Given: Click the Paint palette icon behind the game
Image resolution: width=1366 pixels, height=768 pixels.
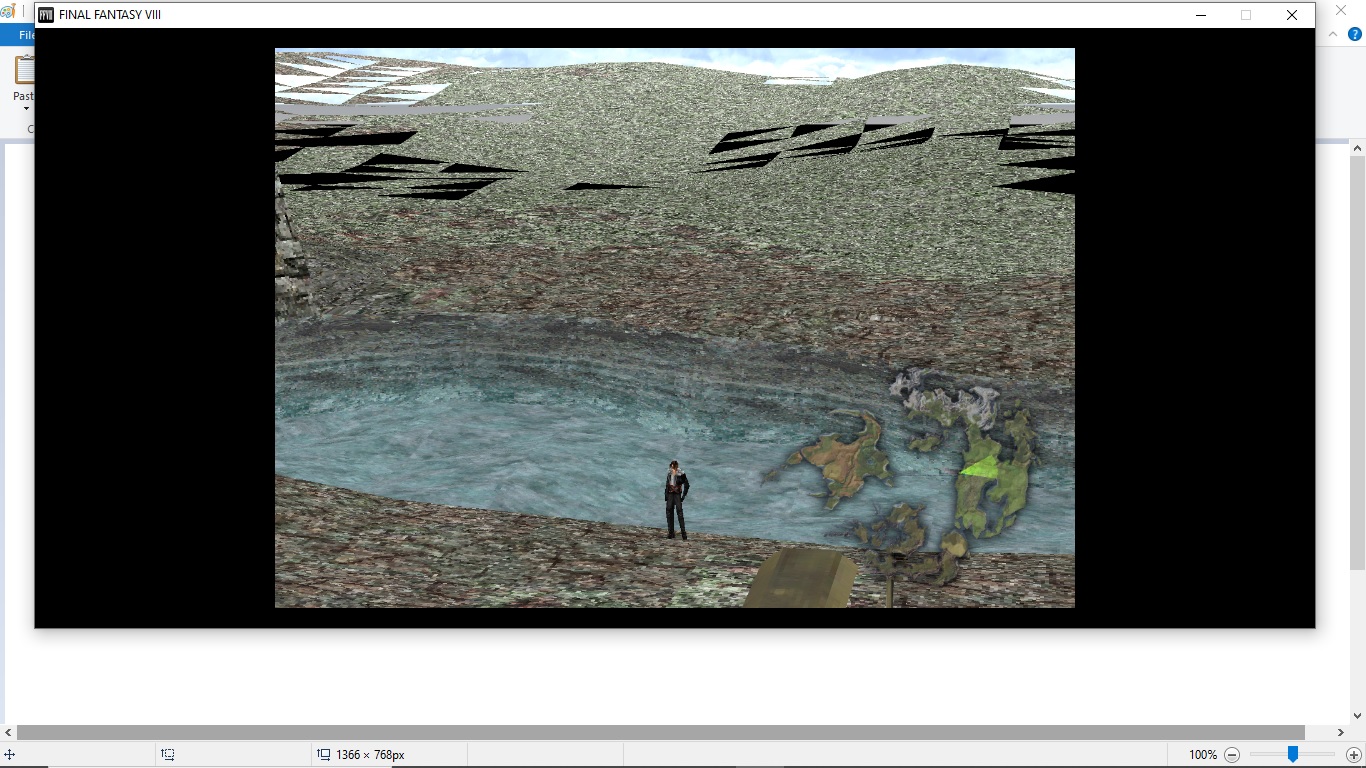Looking at the screenshot, I should tap(8, 11).
